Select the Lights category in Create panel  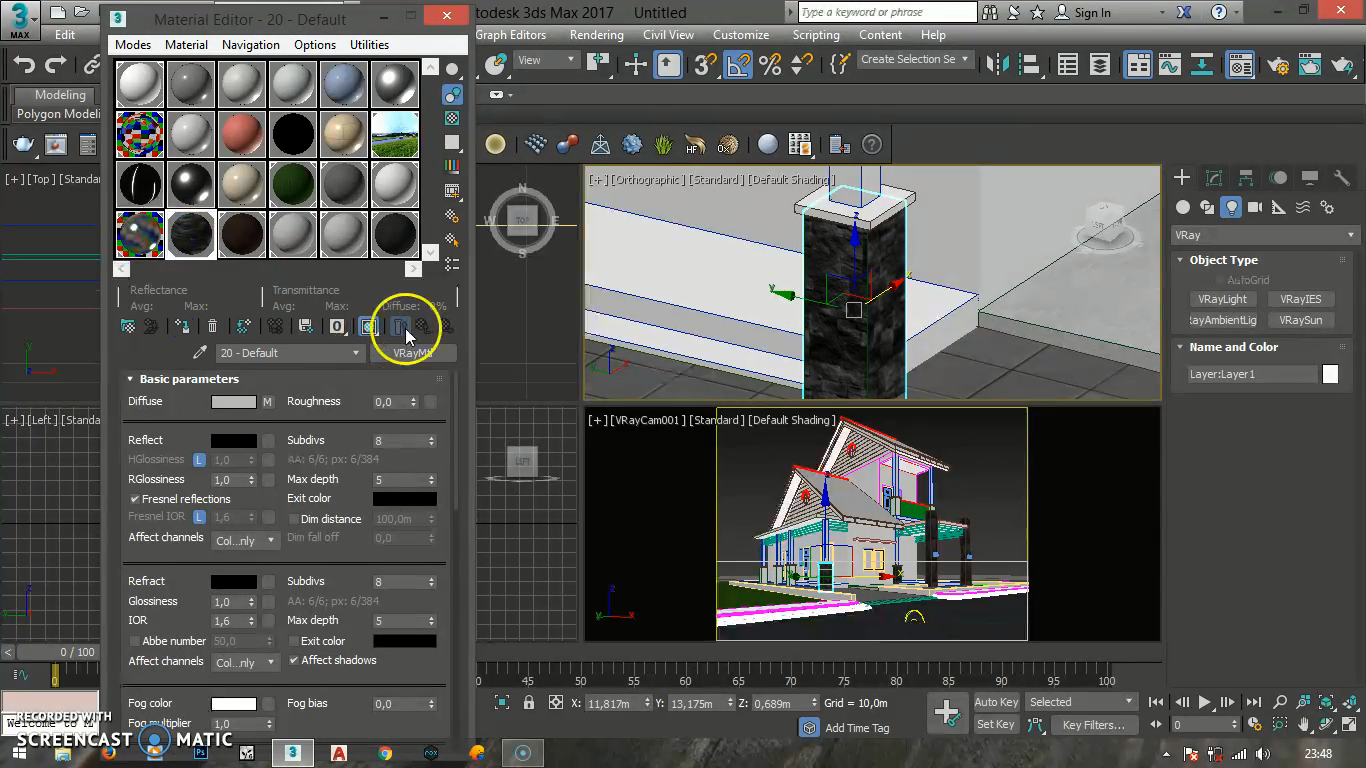coord(1231,207)
